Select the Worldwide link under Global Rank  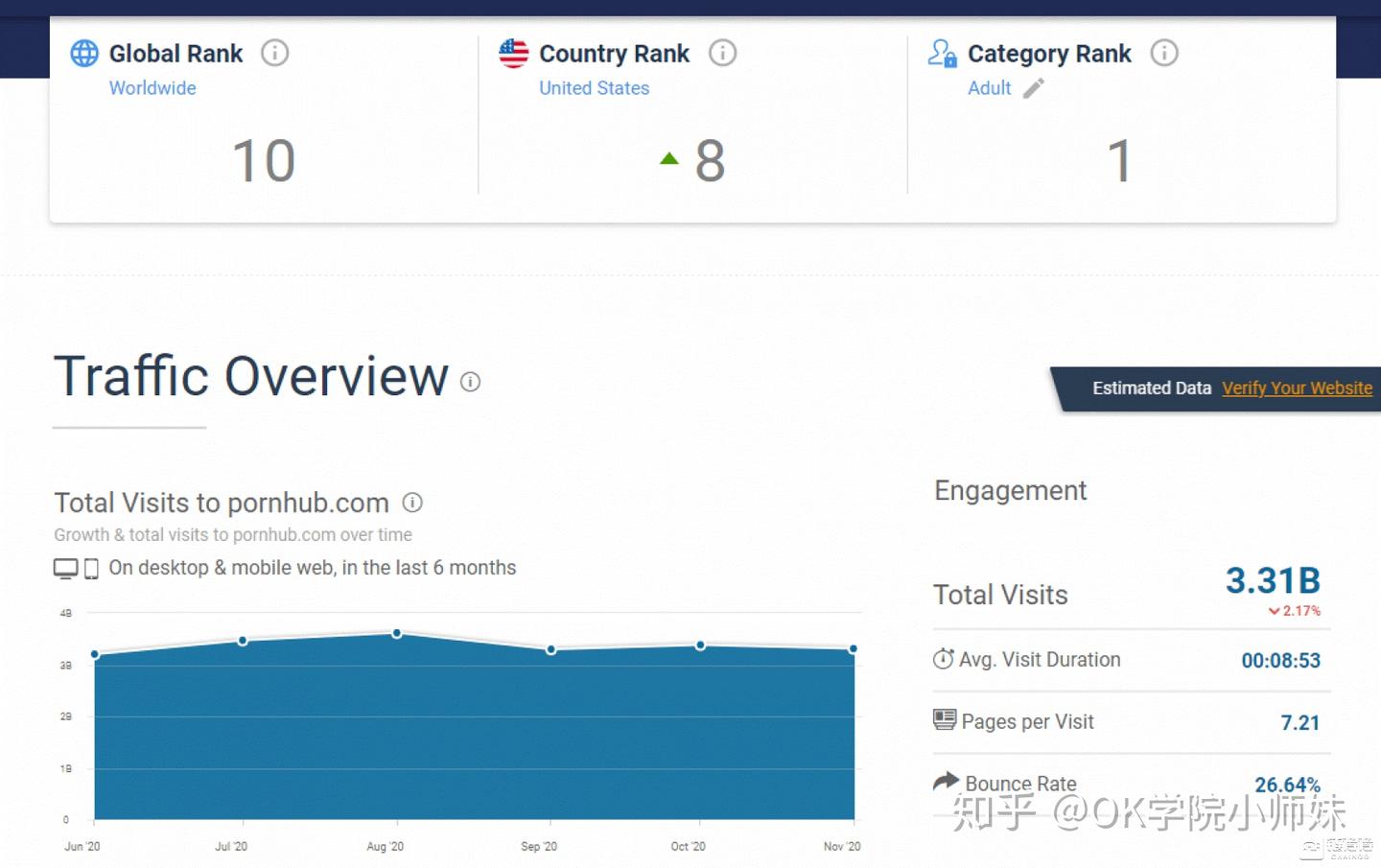tap(152, 88)
